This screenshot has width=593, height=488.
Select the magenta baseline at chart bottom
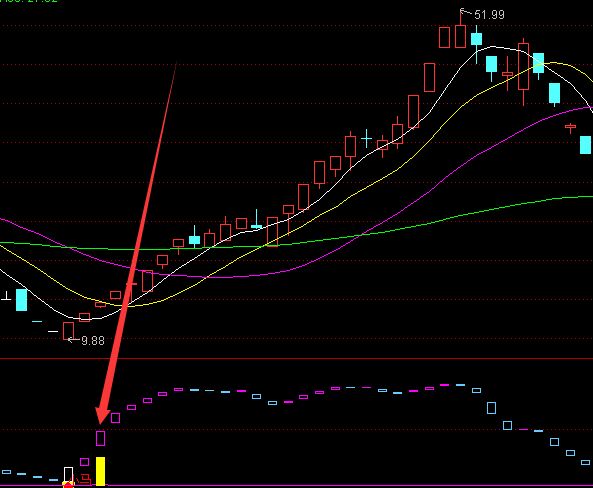(x=296, y=485)
